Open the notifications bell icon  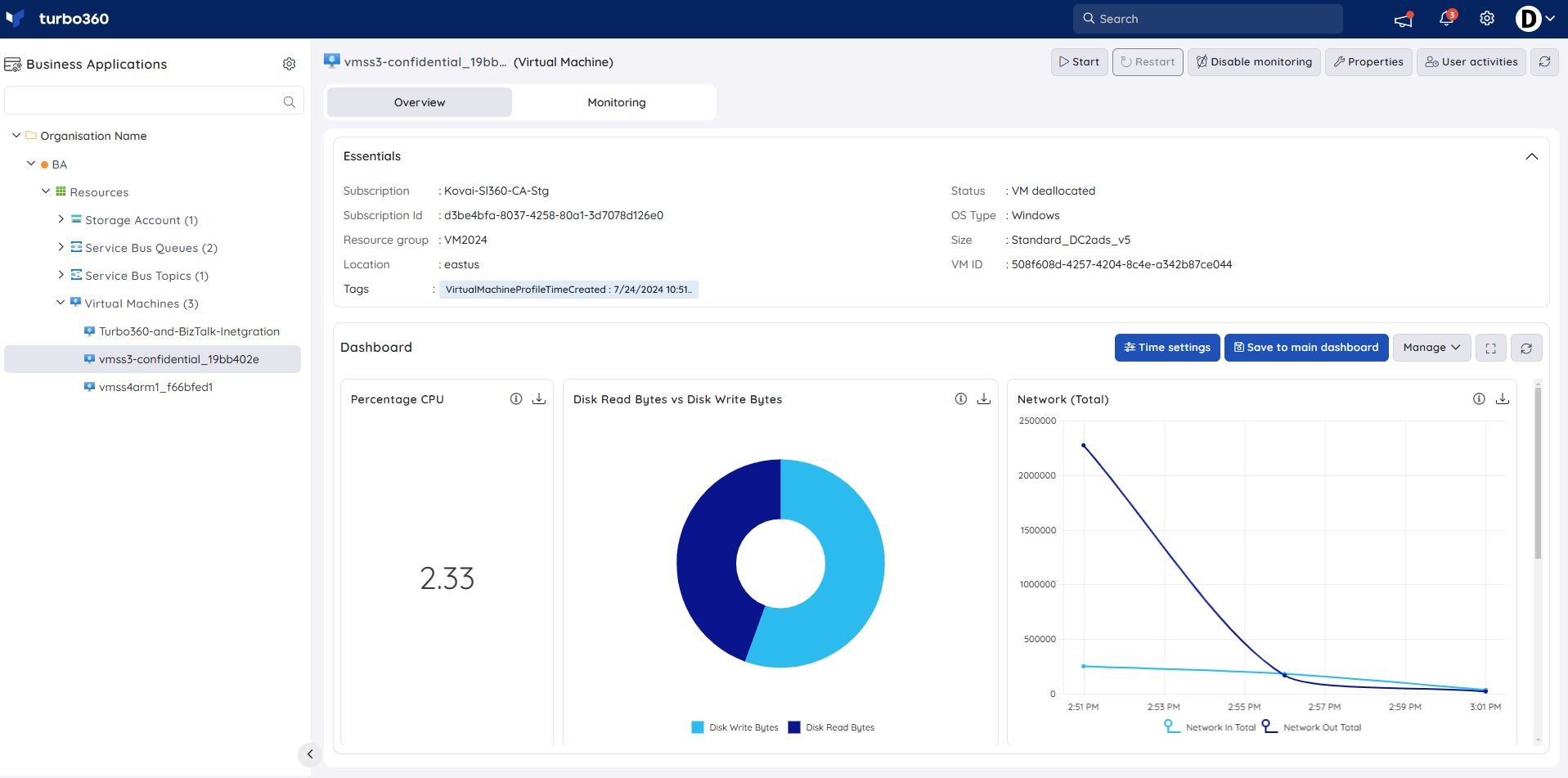(1446, 19)
